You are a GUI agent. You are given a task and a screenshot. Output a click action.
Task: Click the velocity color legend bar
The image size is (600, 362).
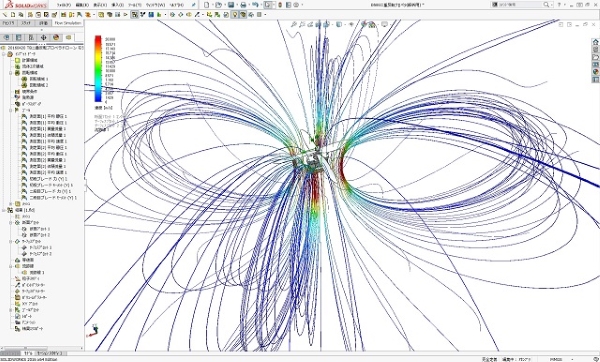click(98, 69)
